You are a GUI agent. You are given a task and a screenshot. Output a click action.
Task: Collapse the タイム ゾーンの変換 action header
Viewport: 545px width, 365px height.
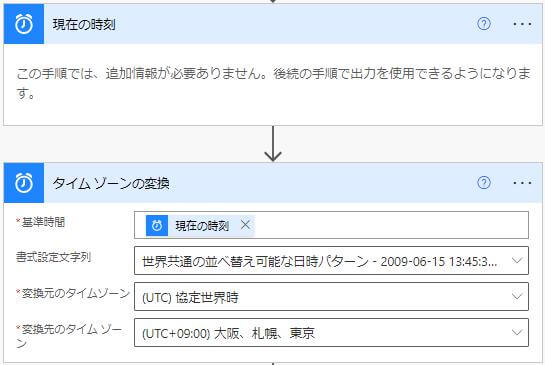pos(273,183)
